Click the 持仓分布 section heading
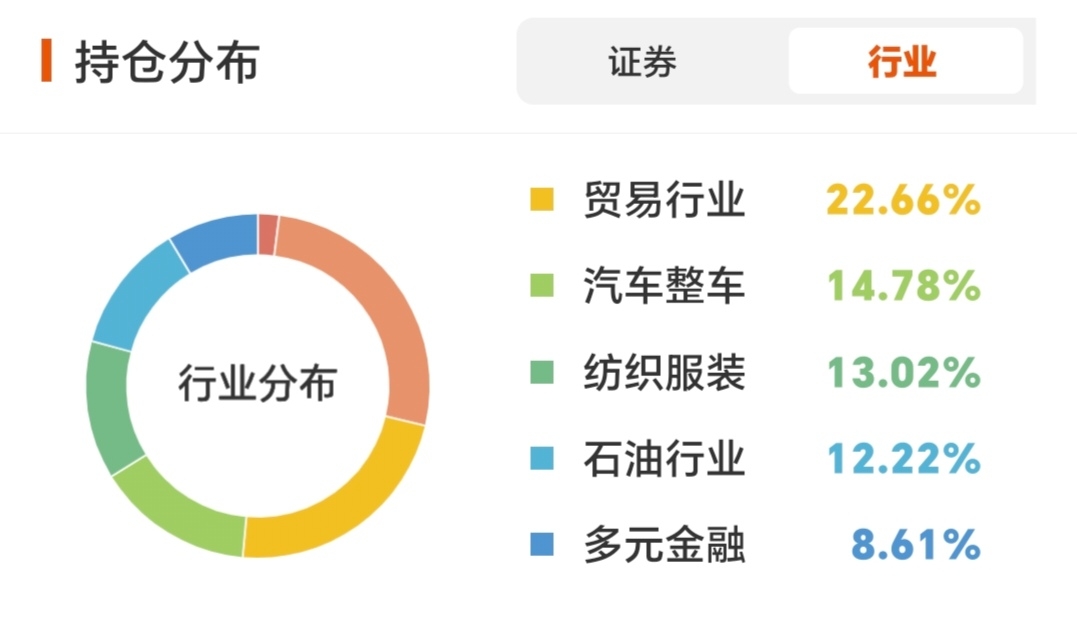 coord(166,62)
